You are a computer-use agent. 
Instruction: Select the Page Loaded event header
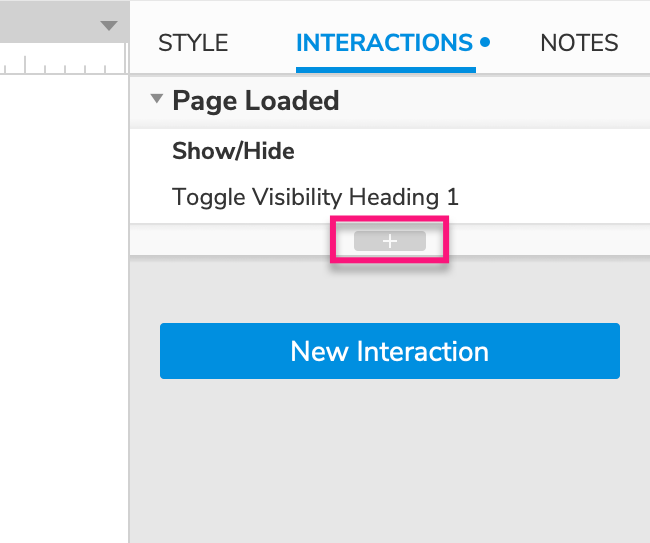tap(390, 102)
